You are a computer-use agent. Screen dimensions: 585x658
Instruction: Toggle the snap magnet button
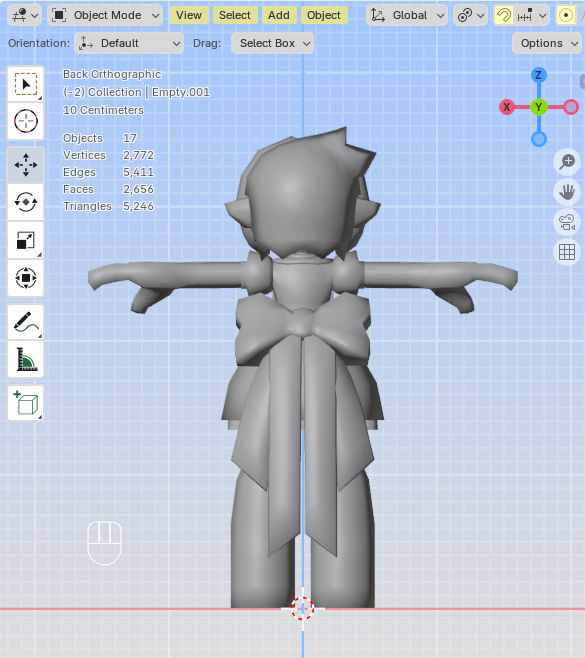[504, 16]
